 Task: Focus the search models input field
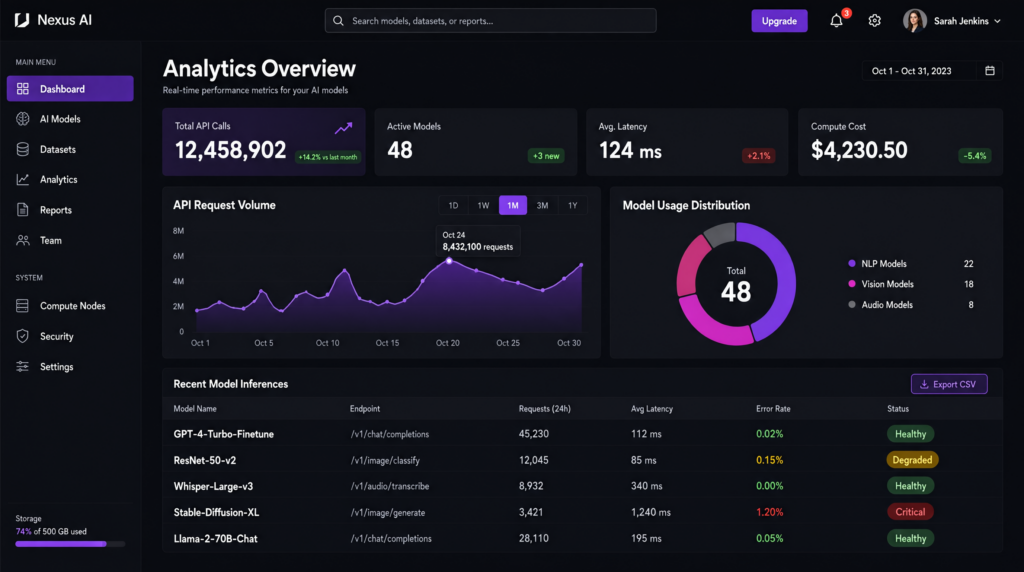490,21
